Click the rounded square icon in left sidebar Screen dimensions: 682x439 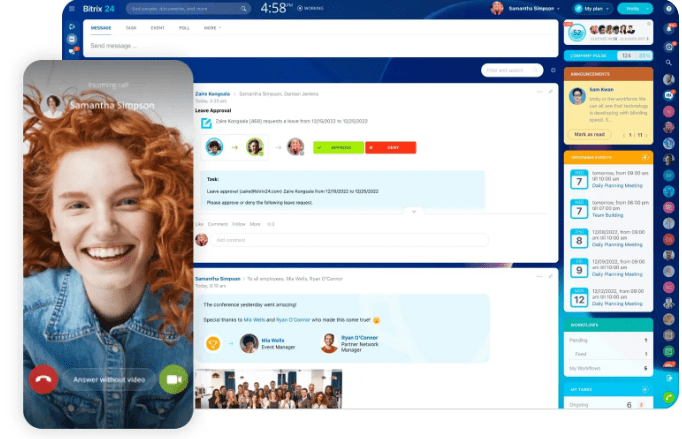[72, 39]
